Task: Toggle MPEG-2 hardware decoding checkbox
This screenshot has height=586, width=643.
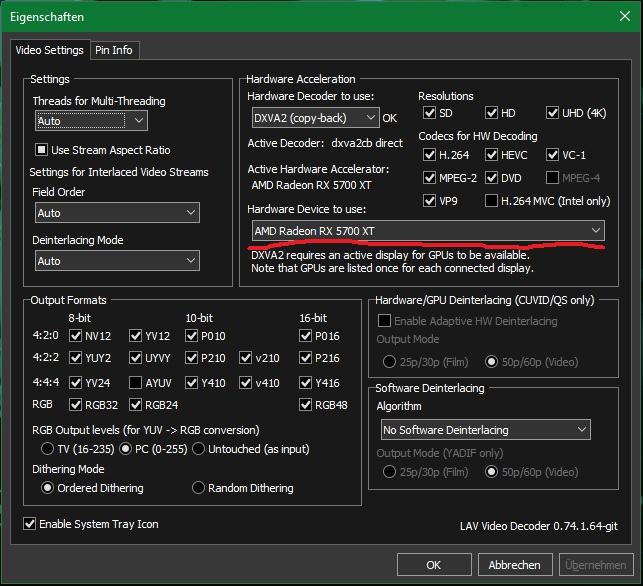Action: tap(429, 178)
